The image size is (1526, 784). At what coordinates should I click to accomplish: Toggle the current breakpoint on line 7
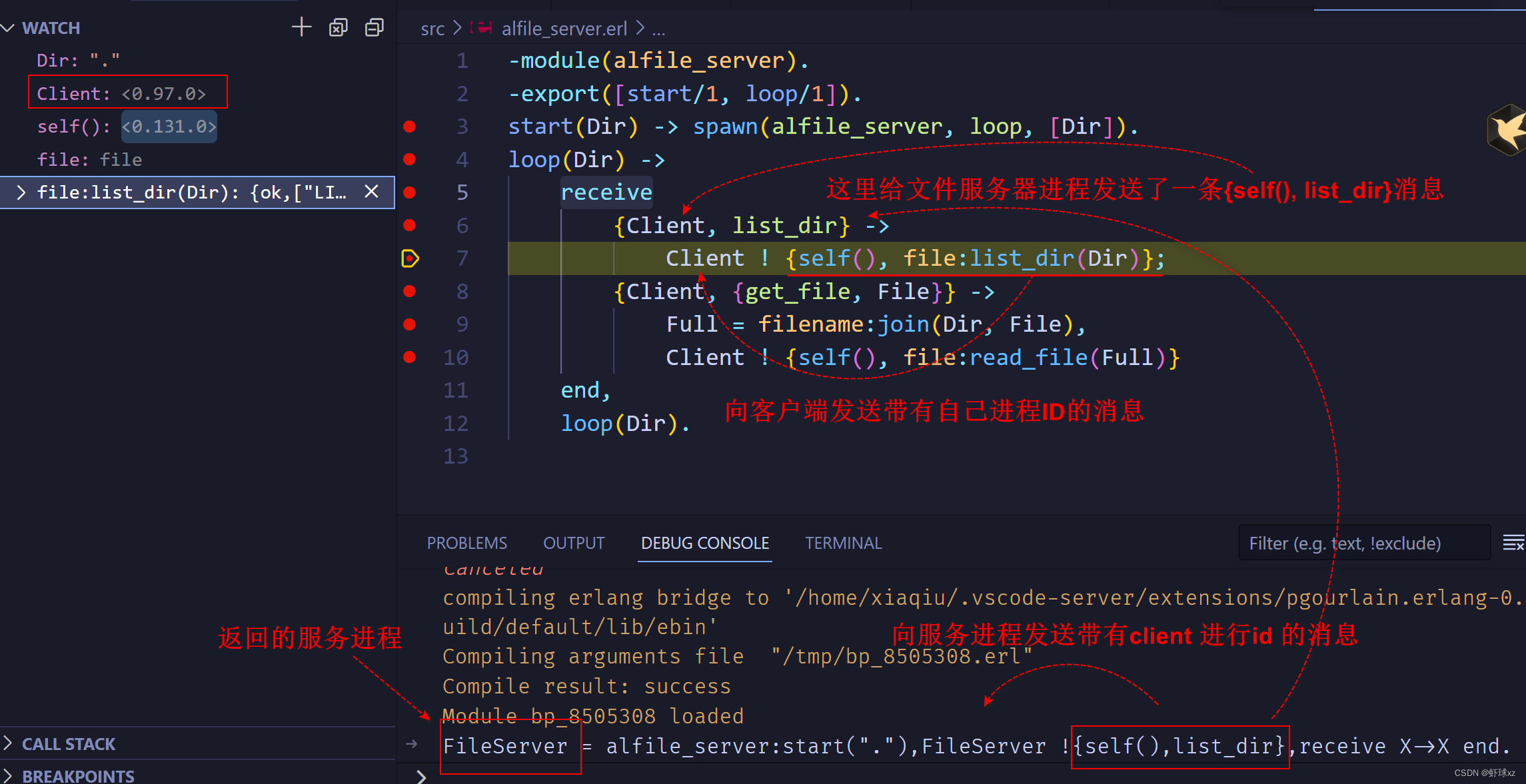pyautogui.click(x=410, y=258)
